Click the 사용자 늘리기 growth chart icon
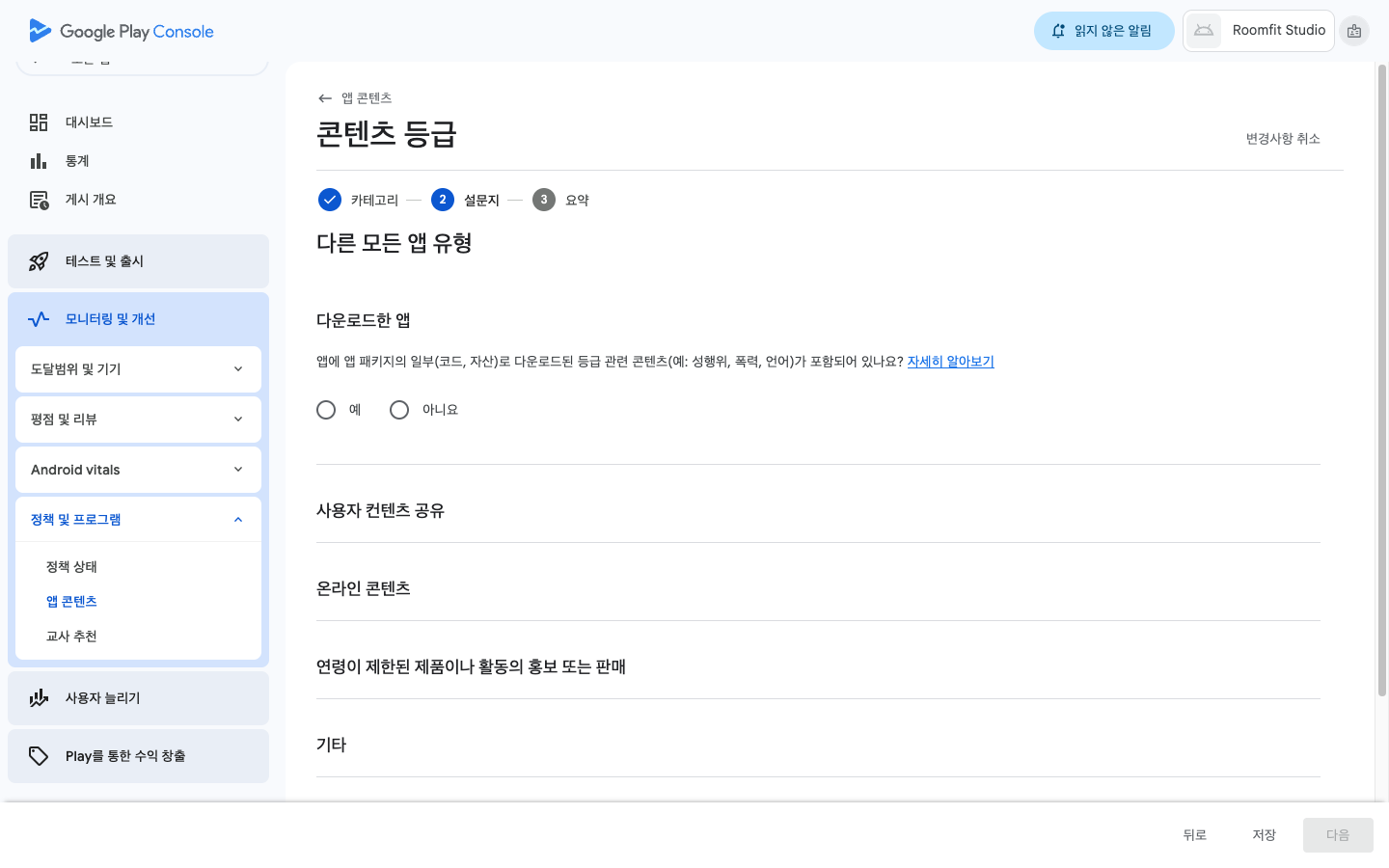Image resolution: width=1389 pixels, height=868 pixels. tap(39, 698)
